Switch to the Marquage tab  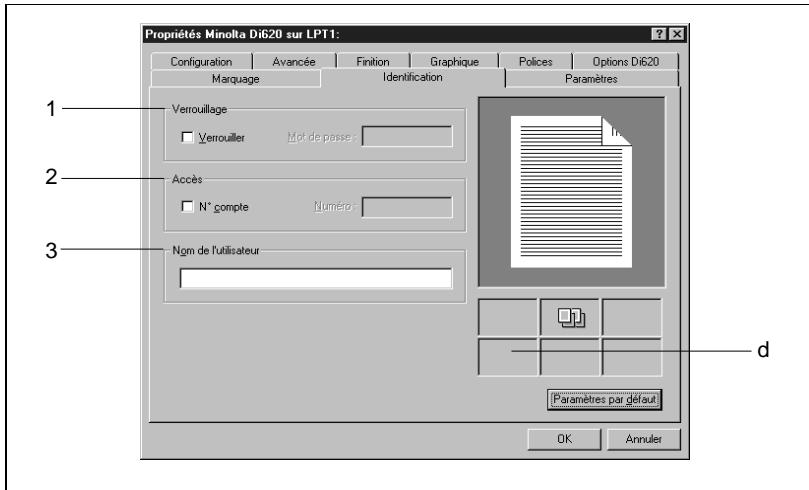click(236, 79)
